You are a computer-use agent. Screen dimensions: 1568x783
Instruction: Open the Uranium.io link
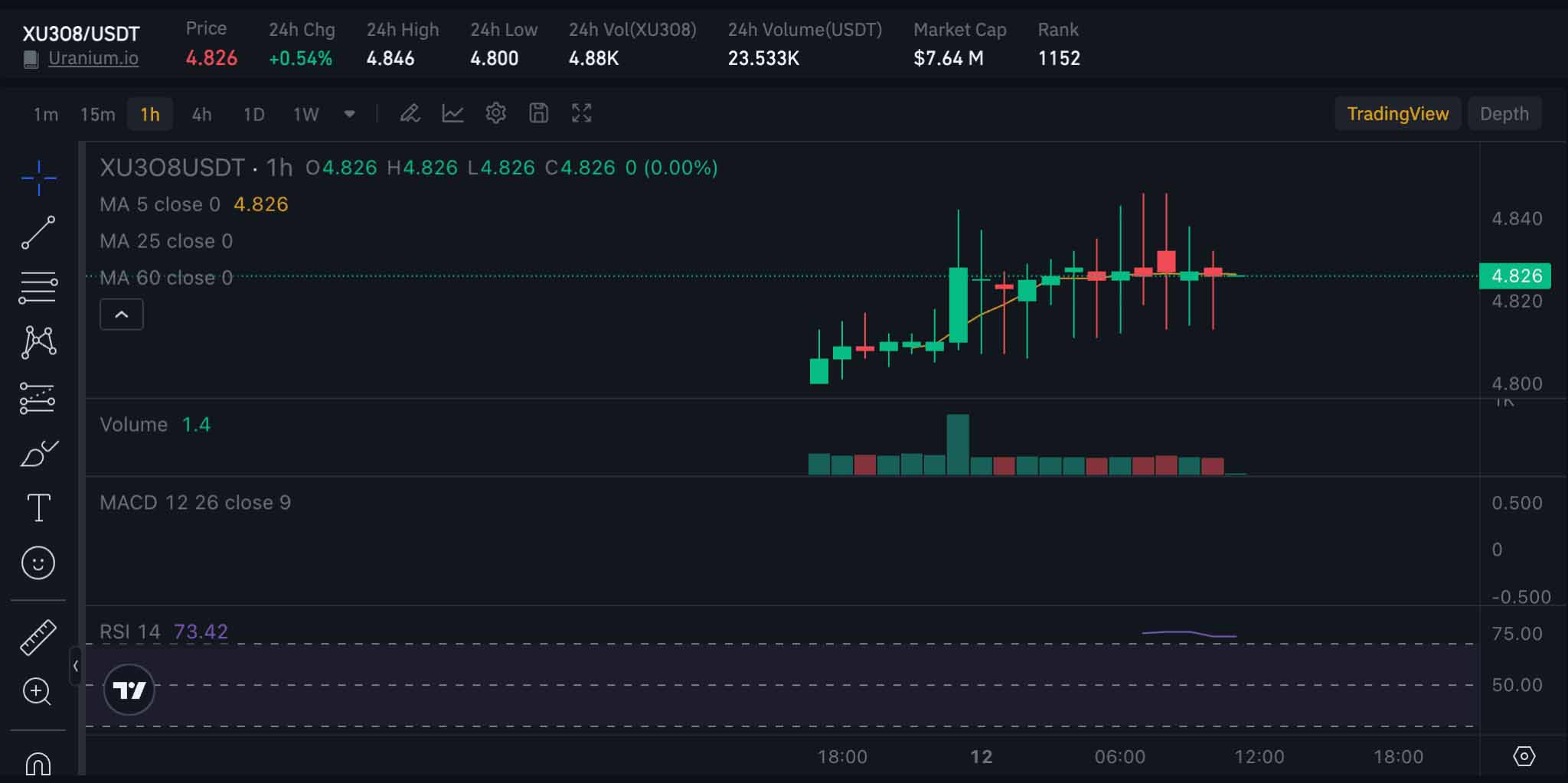coord(93,58)
